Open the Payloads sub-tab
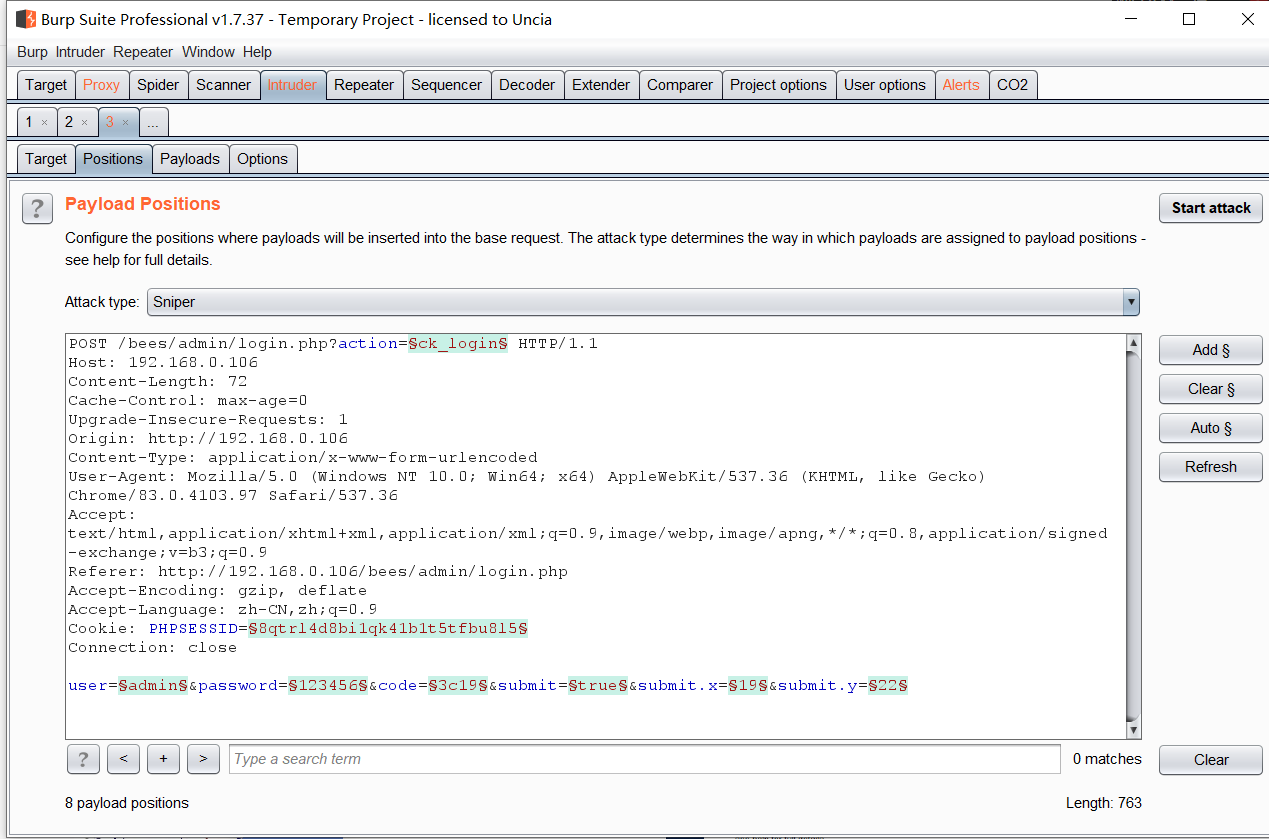Screen dimensions: 1269x839 click(x=190, y=158)
